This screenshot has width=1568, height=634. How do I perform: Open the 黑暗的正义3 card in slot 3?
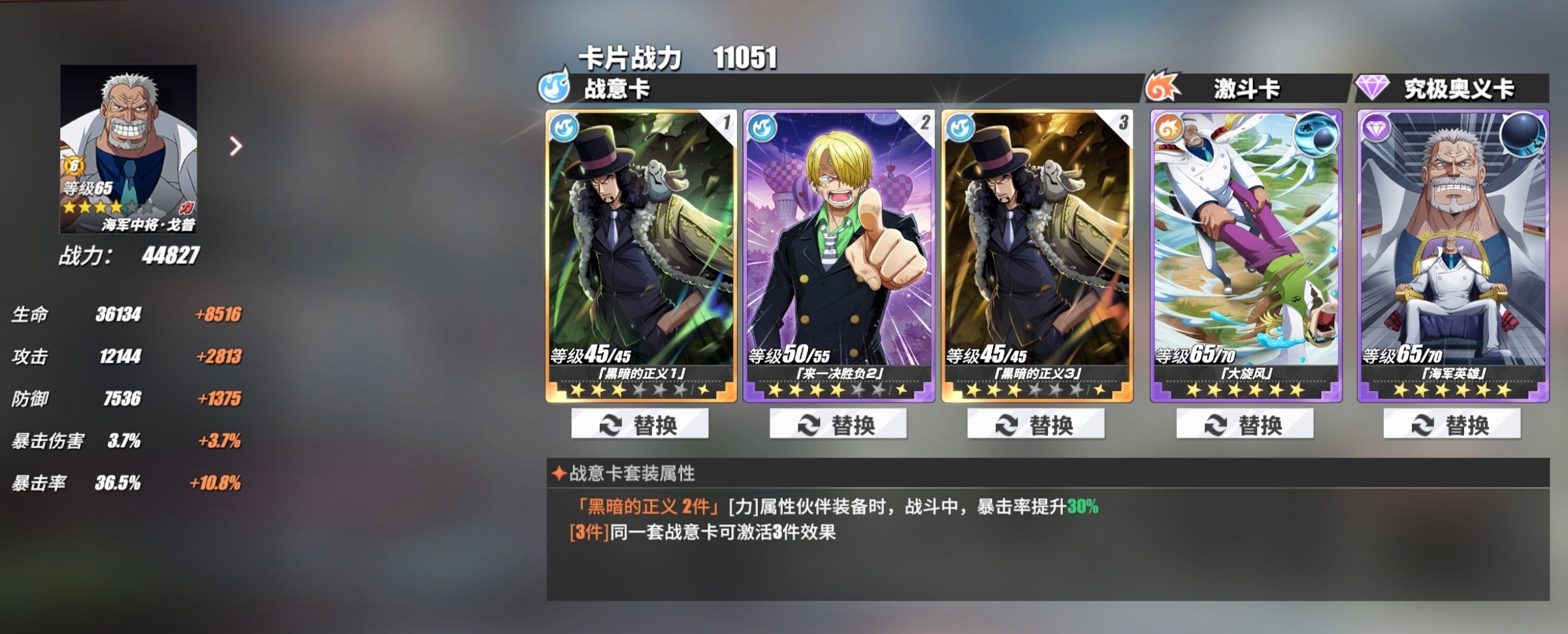tap(1037, 256)
